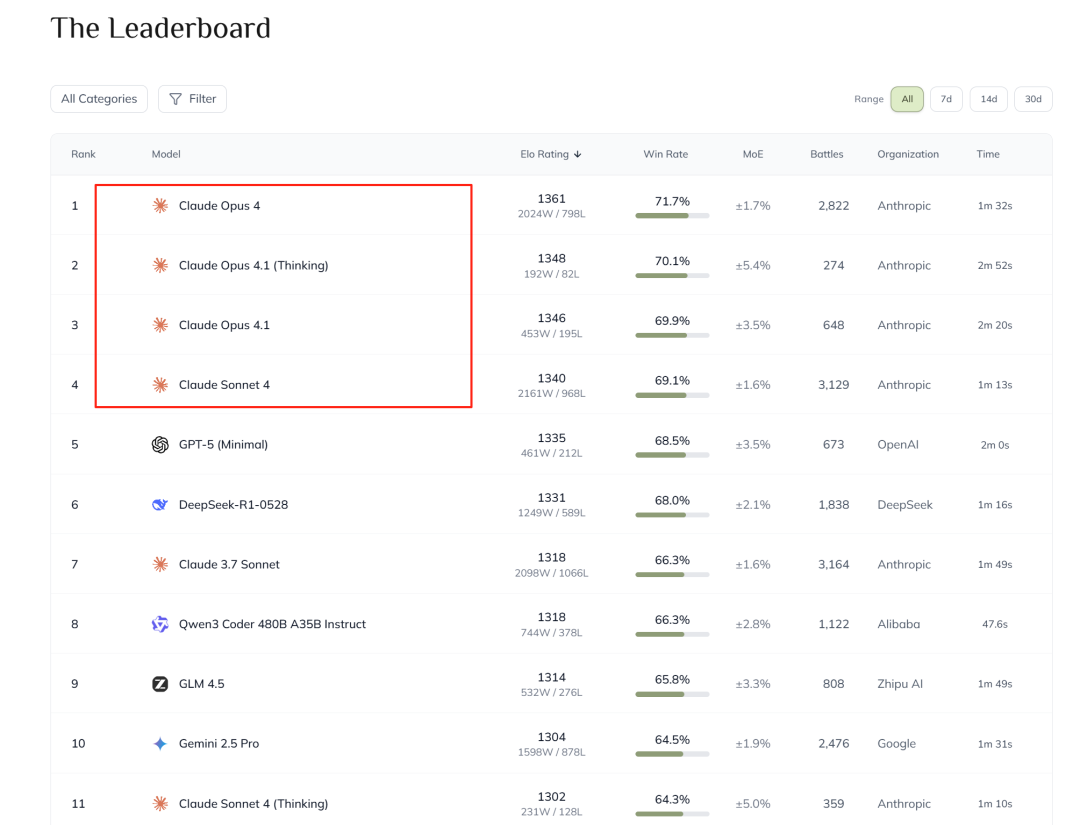Click the GLM 4.5 Z logo icon
This screenshot has height=825, width=1080.
click(160, 684)
